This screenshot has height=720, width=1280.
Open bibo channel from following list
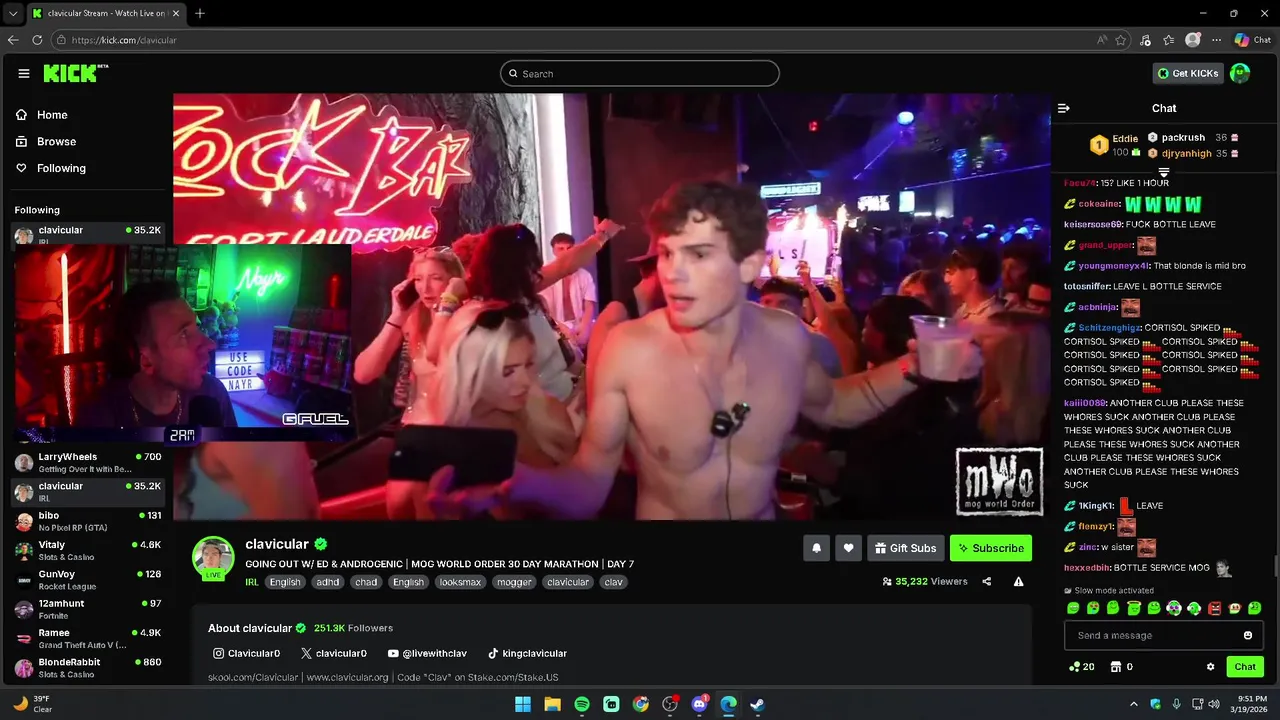coord(88,522)
